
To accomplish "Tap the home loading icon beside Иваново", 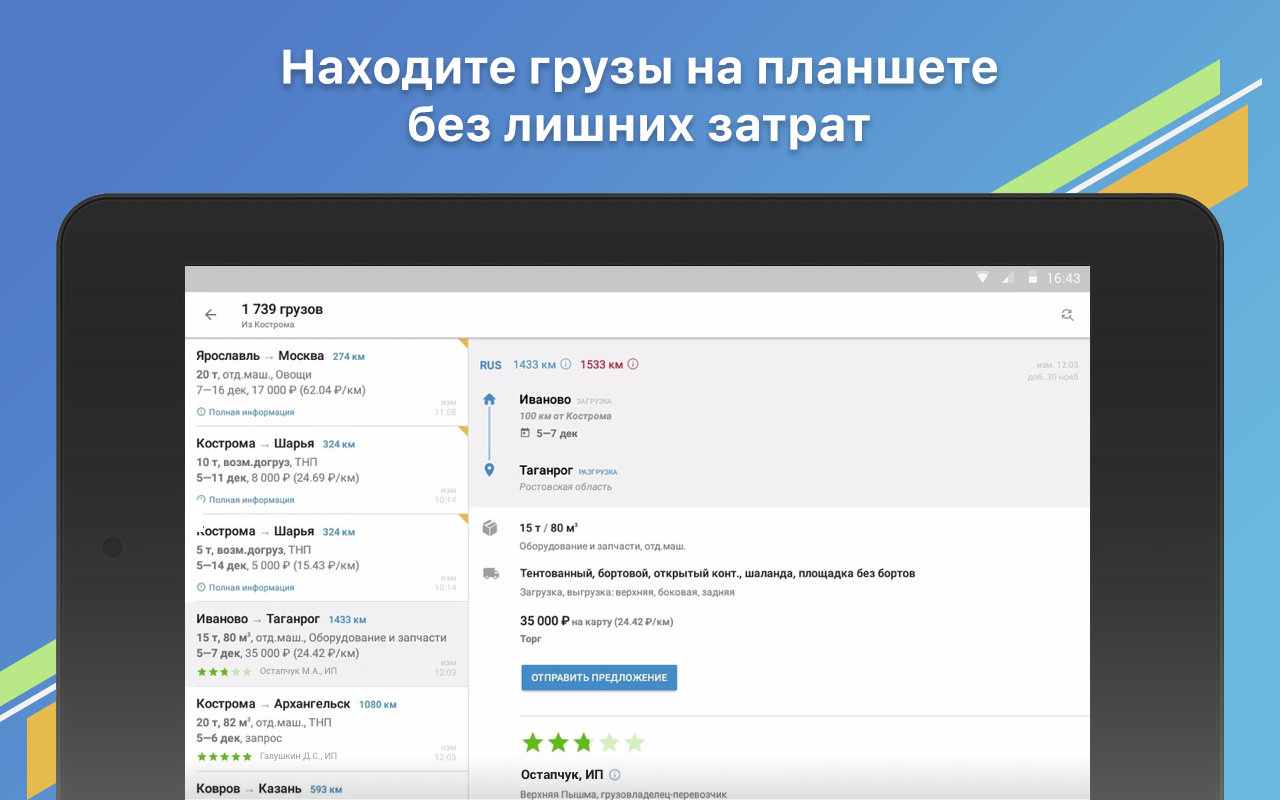I will click(489, 399).
